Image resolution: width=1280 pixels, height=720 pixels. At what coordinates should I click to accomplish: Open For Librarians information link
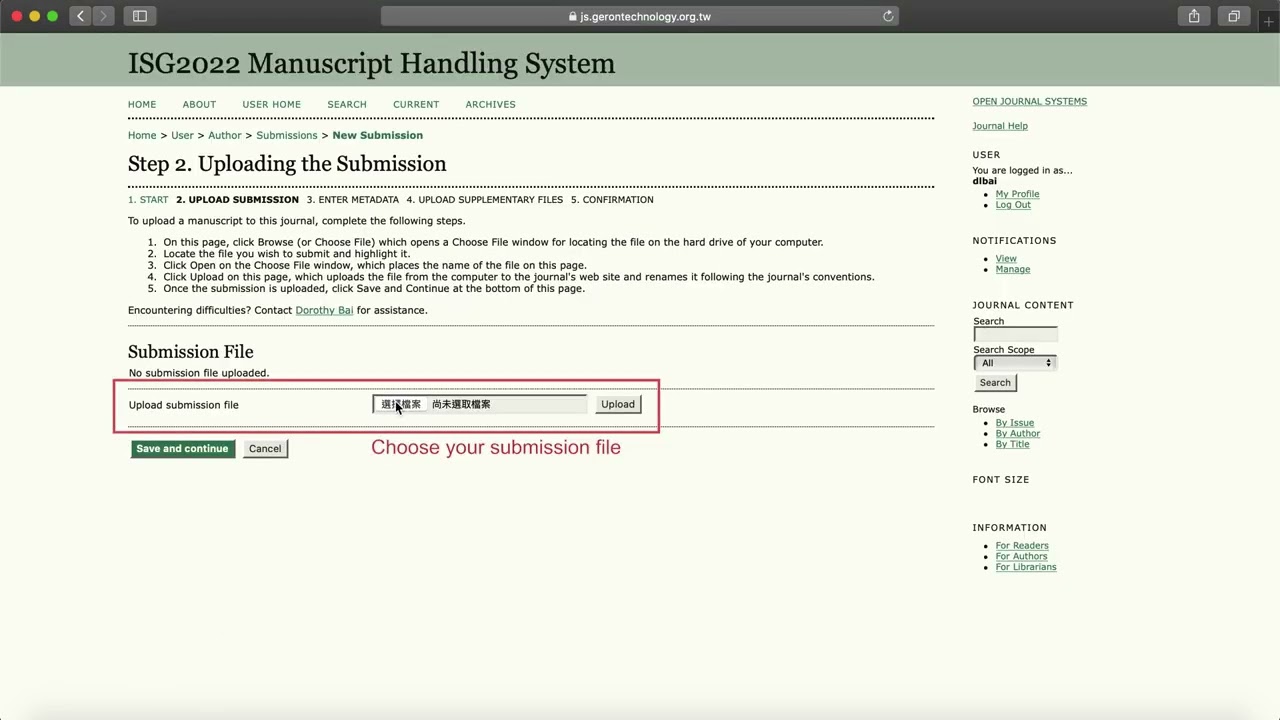click(x=1026, y=567)
